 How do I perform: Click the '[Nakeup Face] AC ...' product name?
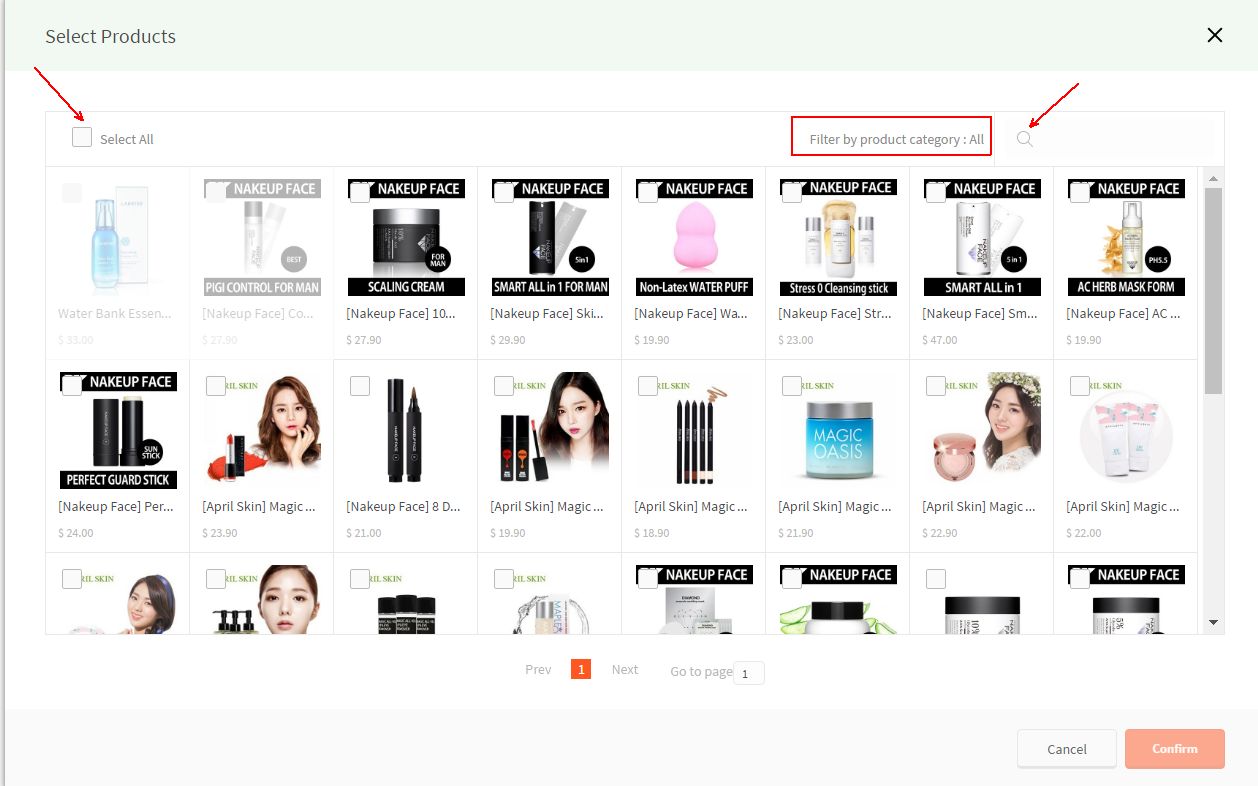(1123, 313)
